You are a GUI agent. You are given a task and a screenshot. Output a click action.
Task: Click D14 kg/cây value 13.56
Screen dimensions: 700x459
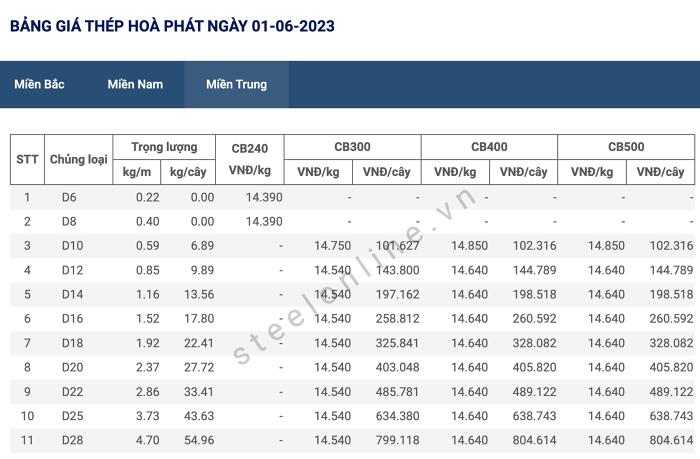pos(199,294)
